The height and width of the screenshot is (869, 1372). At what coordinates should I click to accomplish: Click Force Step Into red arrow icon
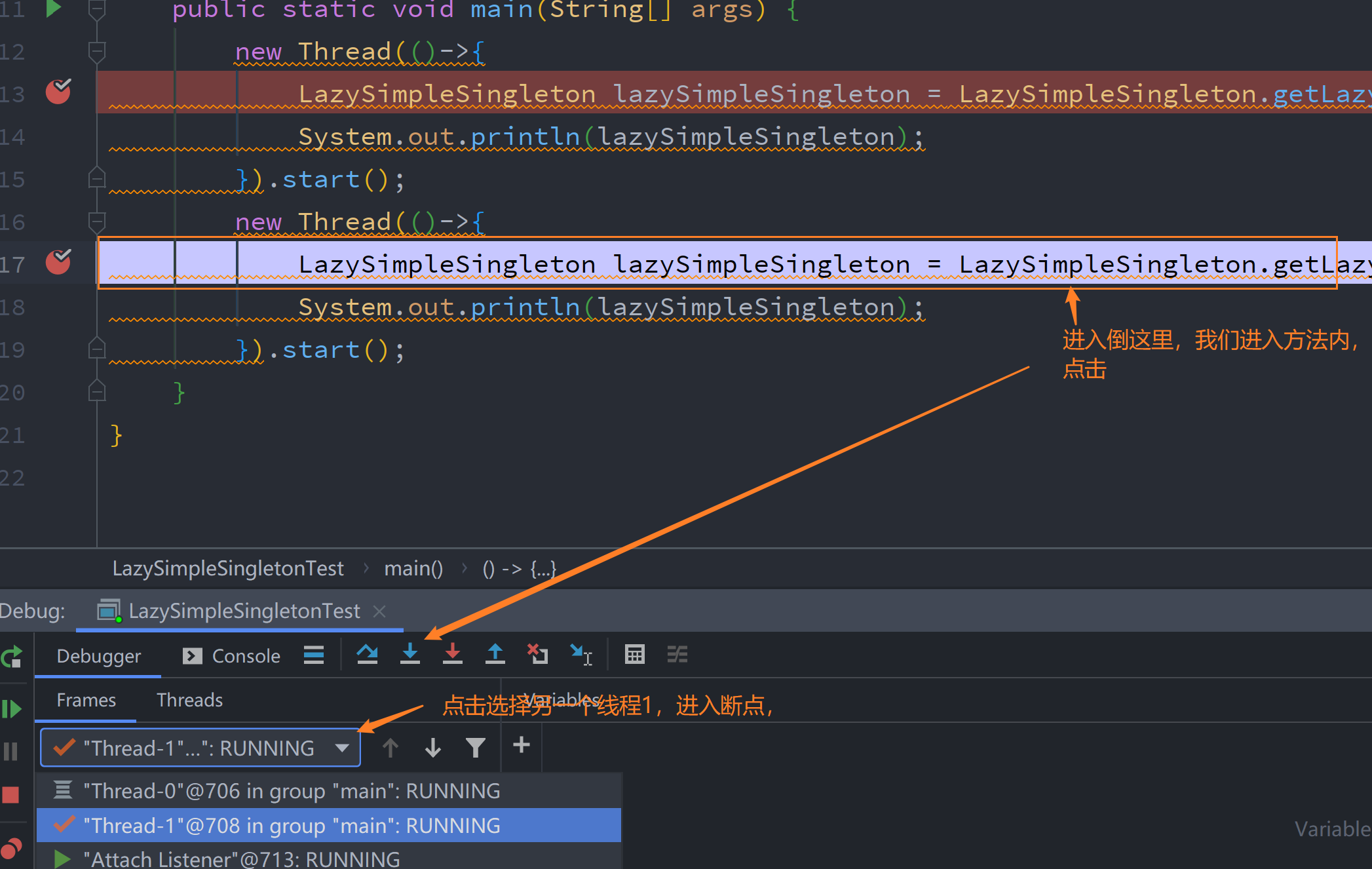tap(452, 654)
